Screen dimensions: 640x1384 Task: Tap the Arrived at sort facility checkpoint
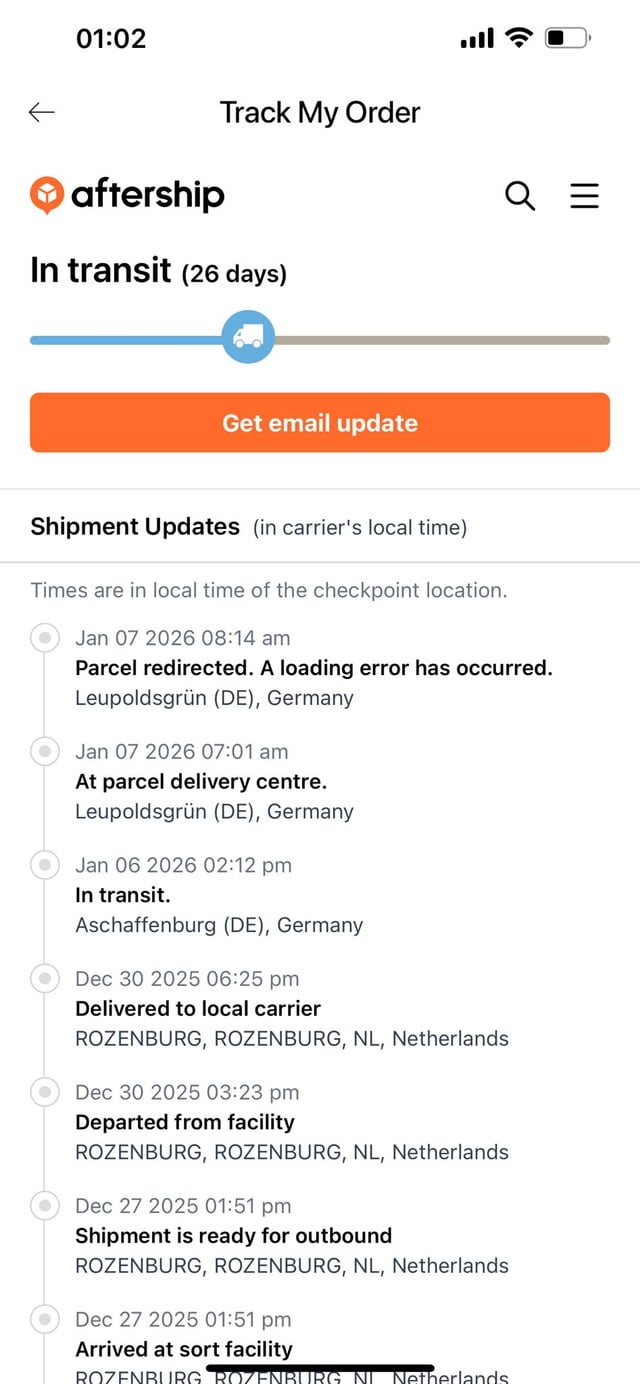(184, 1349)
